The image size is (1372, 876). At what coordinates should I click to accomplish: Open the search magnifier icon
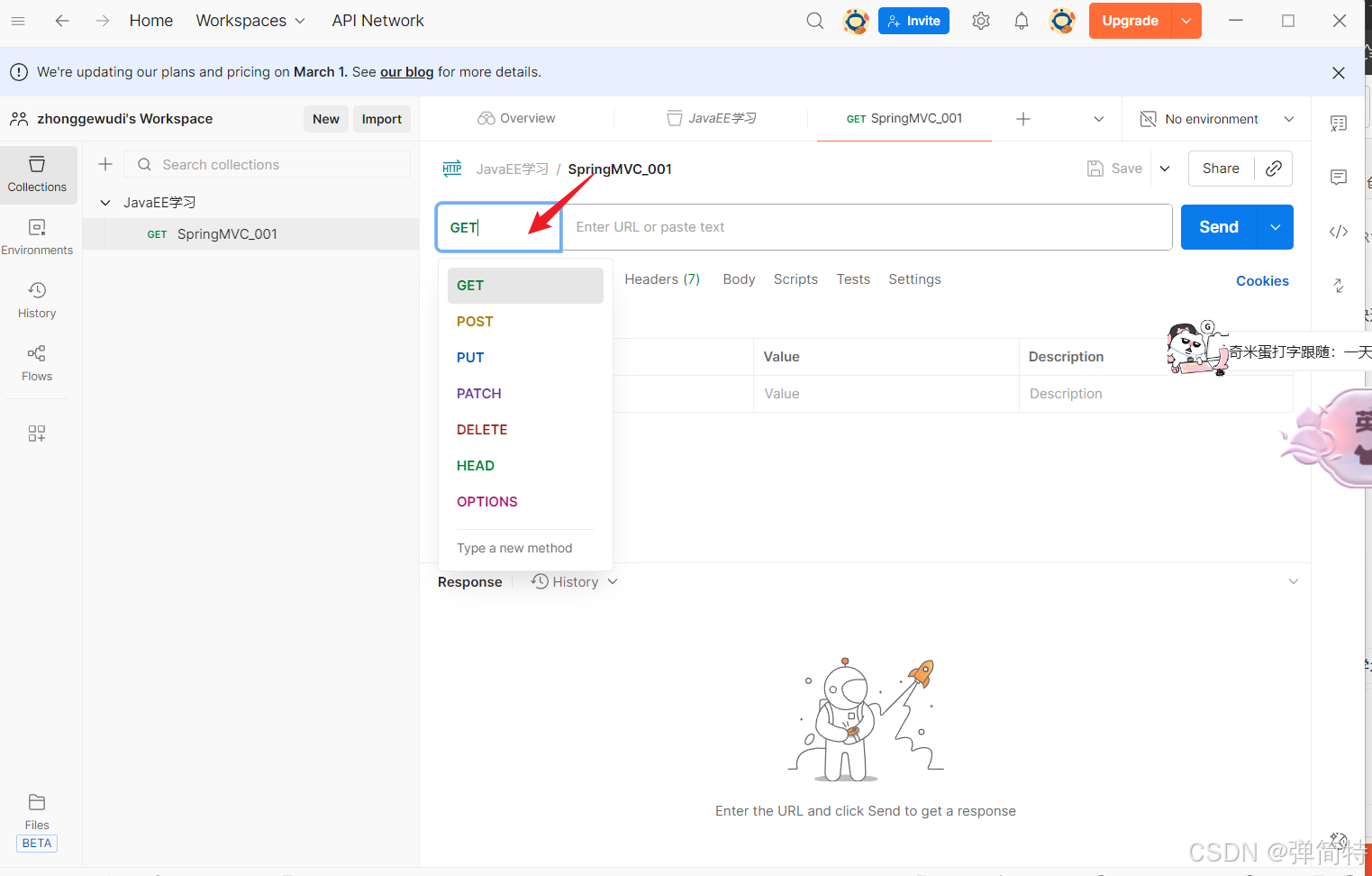815,21
